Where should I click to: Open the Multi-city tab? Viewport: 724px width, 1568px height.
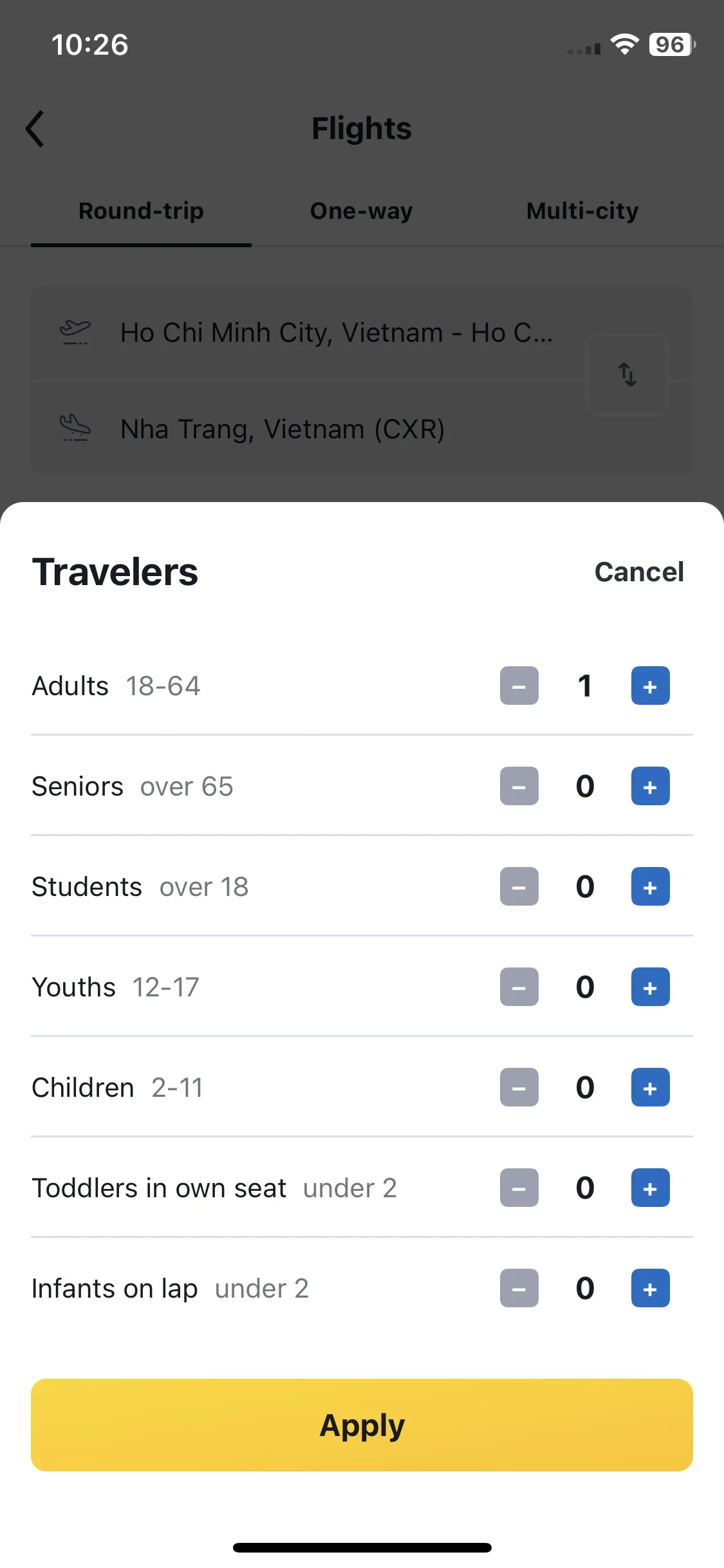582,211
